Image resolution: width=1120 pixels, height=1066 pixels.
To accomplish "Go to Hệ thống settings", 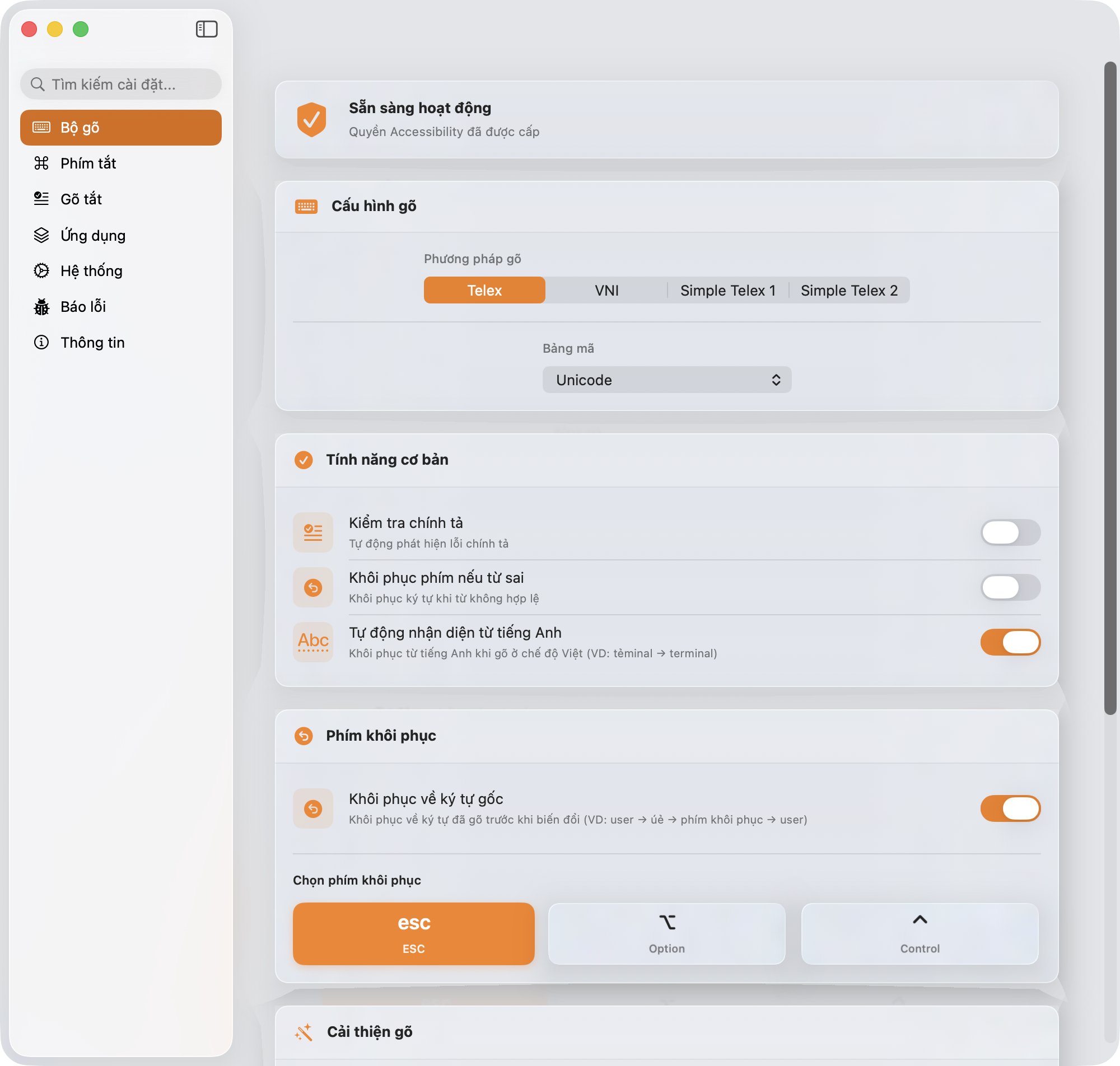I will click(x=120, y=270).
